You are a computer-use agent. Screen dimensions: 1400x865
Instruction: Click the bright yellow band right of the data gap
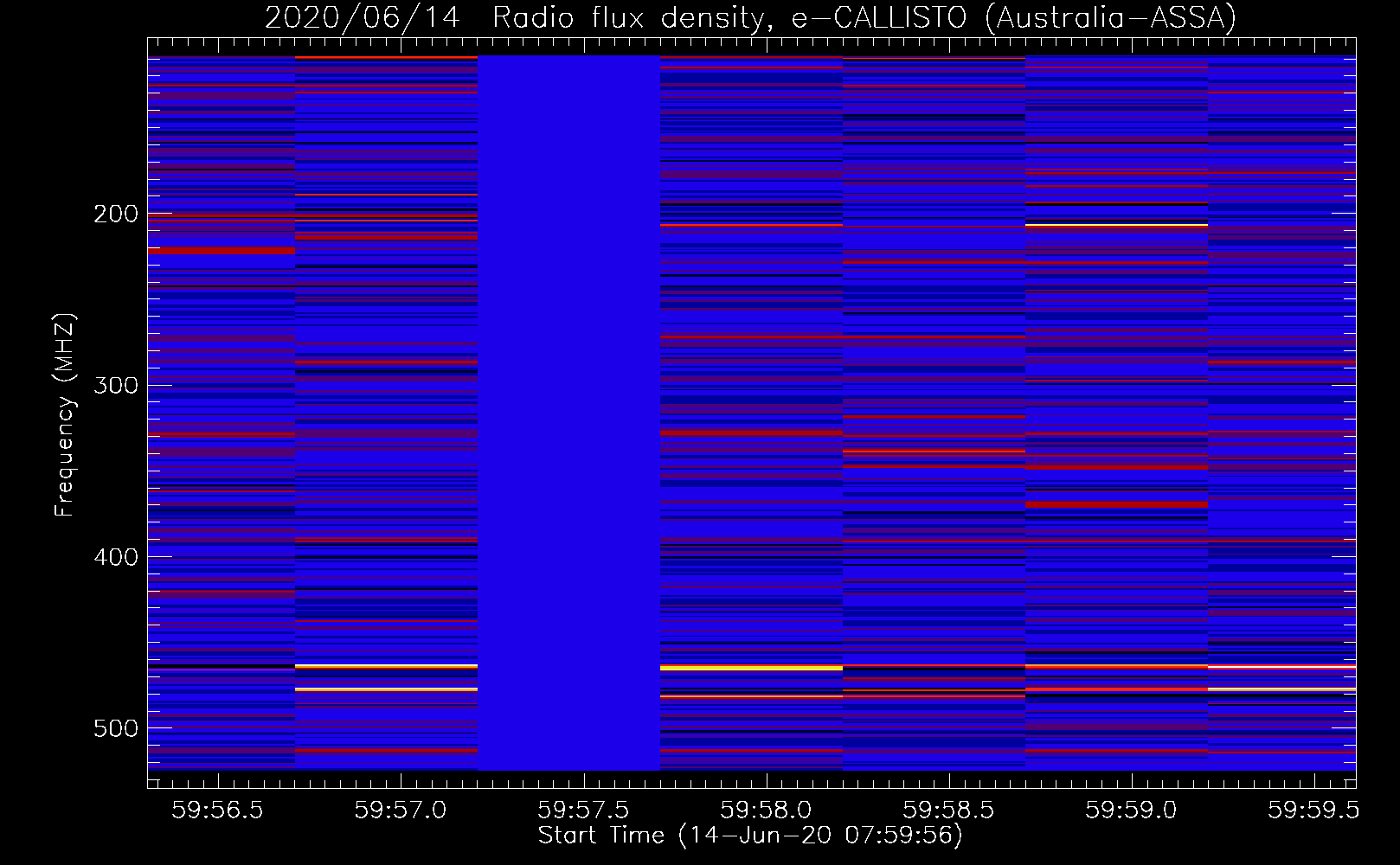point(751,668)
